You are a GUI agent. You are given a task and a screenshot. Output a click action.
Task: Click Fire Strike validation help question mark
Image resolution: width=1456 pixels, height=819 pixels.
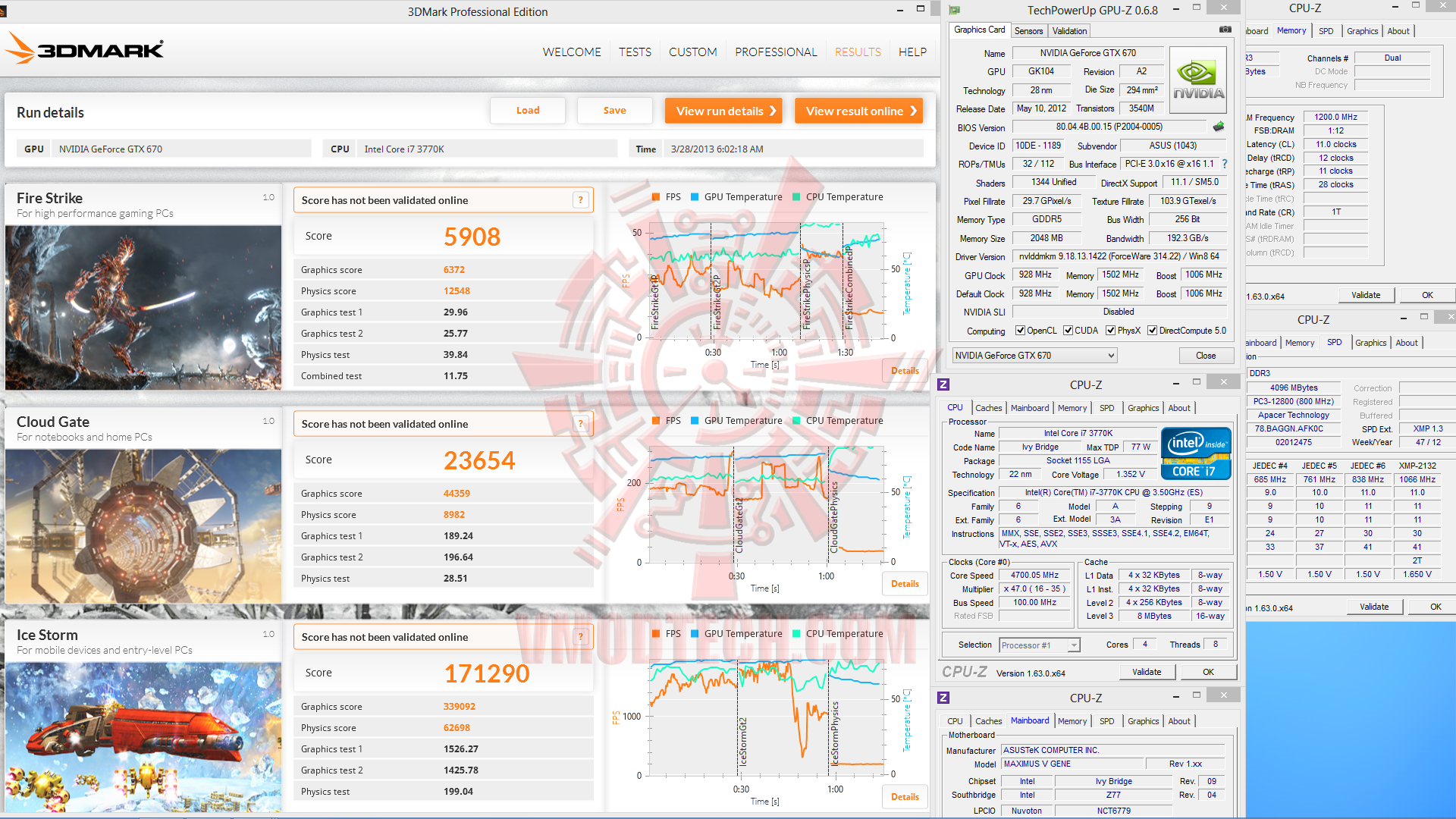581,200
